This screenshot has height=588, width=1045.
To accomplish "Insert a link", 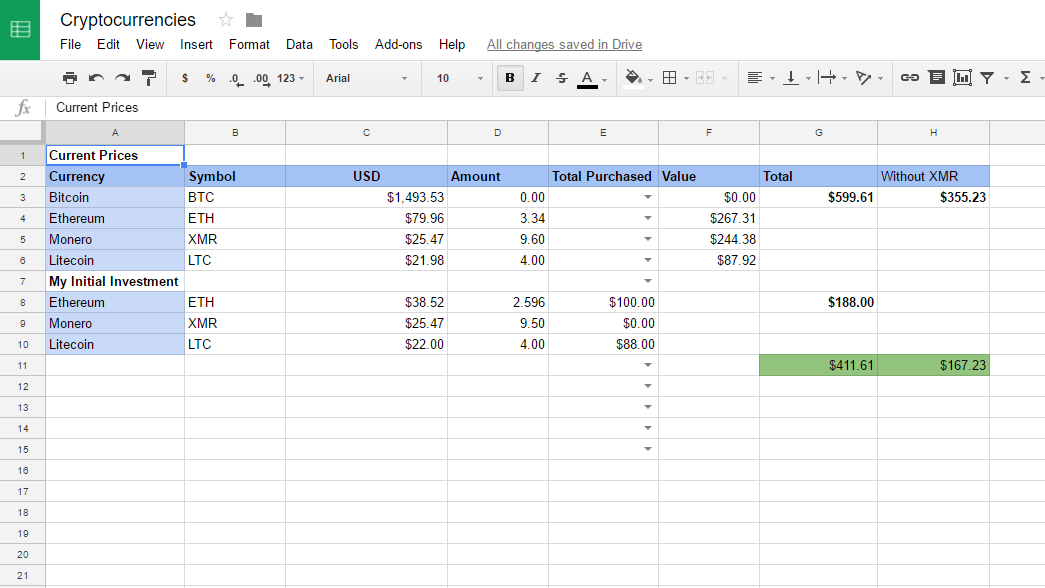I will (909, 77).
